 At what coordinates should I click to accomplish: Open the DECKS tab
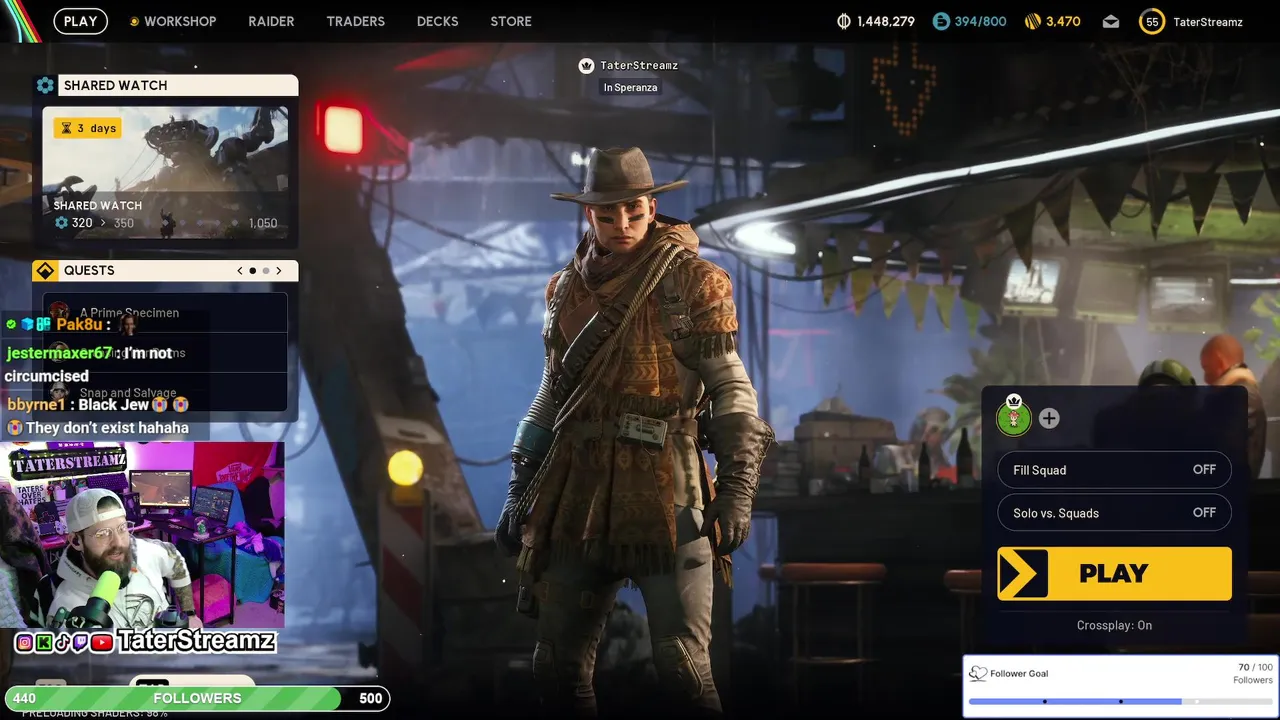pos(437,21)
